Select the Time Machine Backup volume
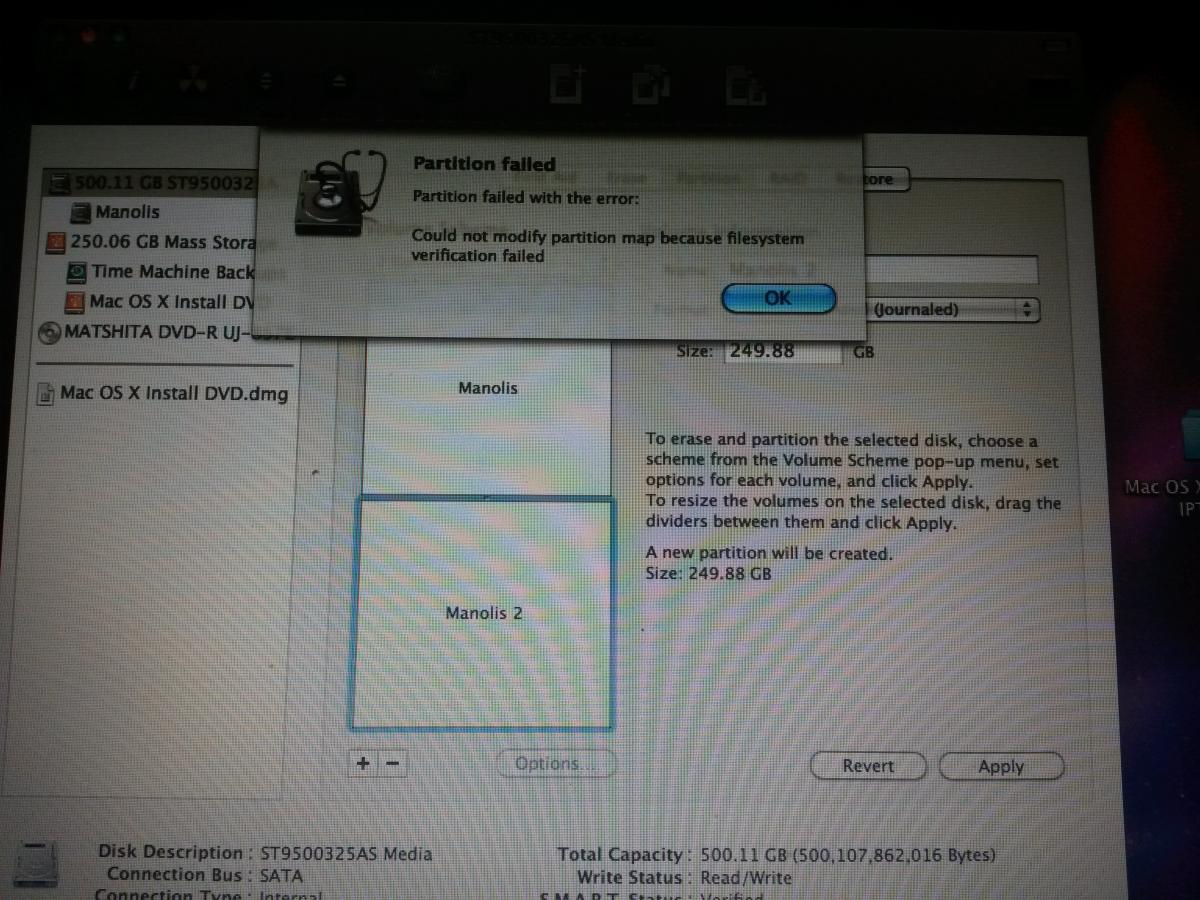Screen dimensions: 1200x900 161,271
